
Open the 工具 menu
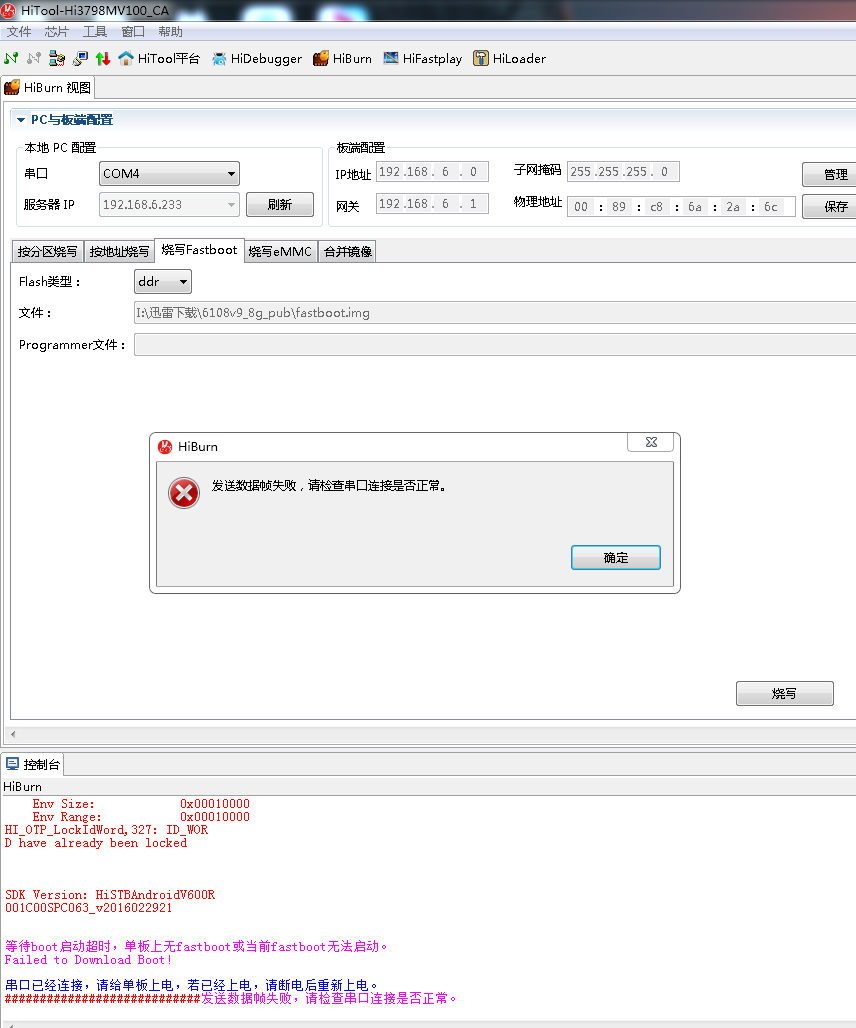[95, 31]
